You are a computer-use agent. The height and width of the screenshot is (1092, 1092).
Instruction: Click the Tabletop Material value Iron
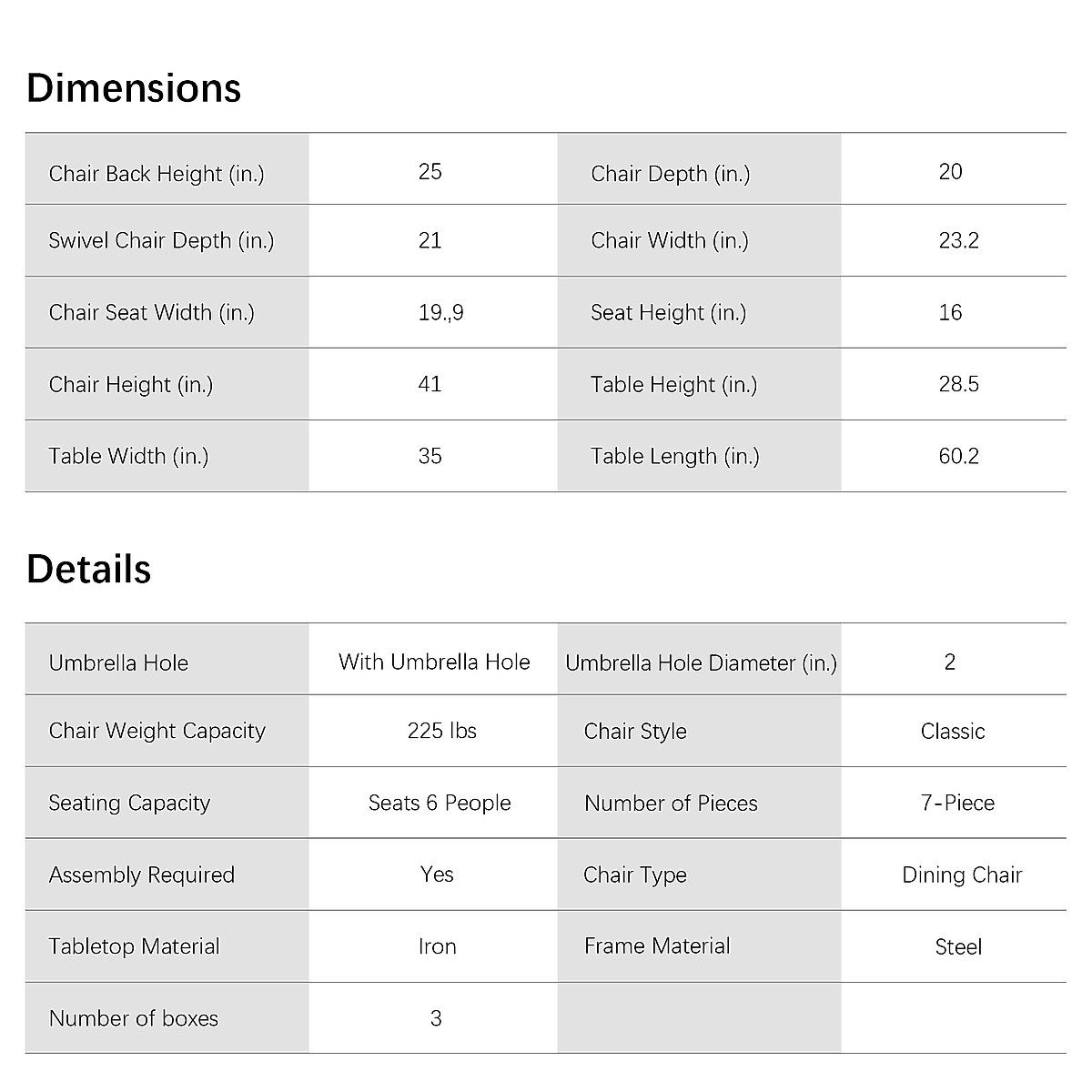[437, 946]
